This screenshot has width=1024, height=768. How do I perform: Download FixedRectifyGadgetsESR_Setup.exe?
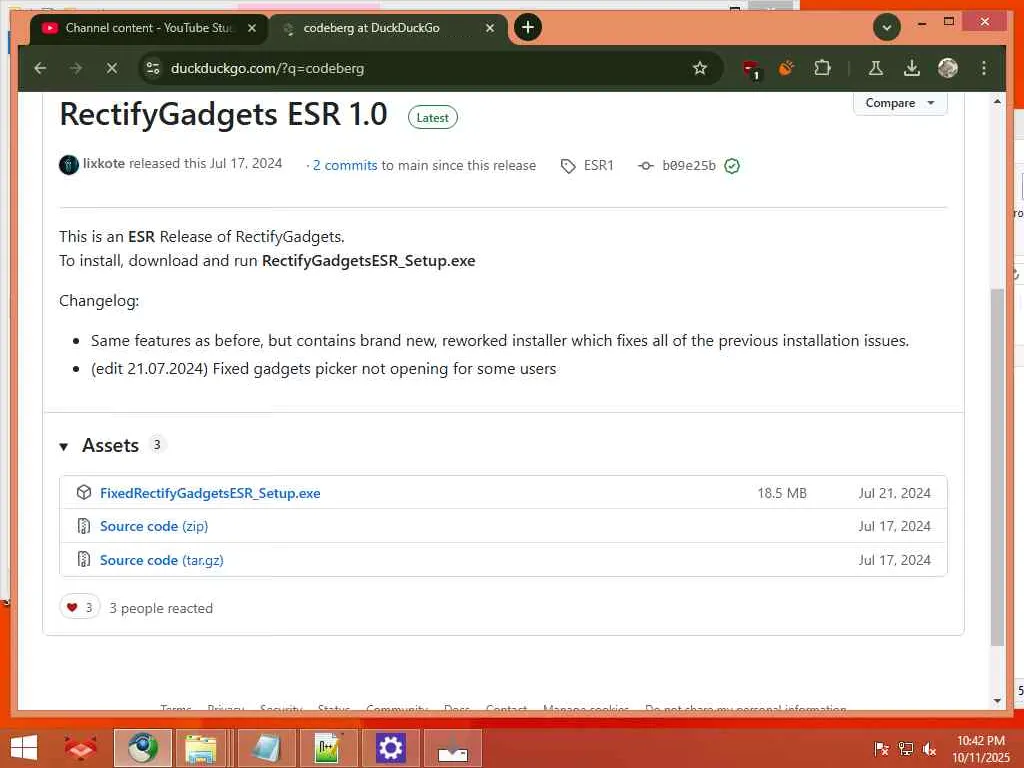210,493
